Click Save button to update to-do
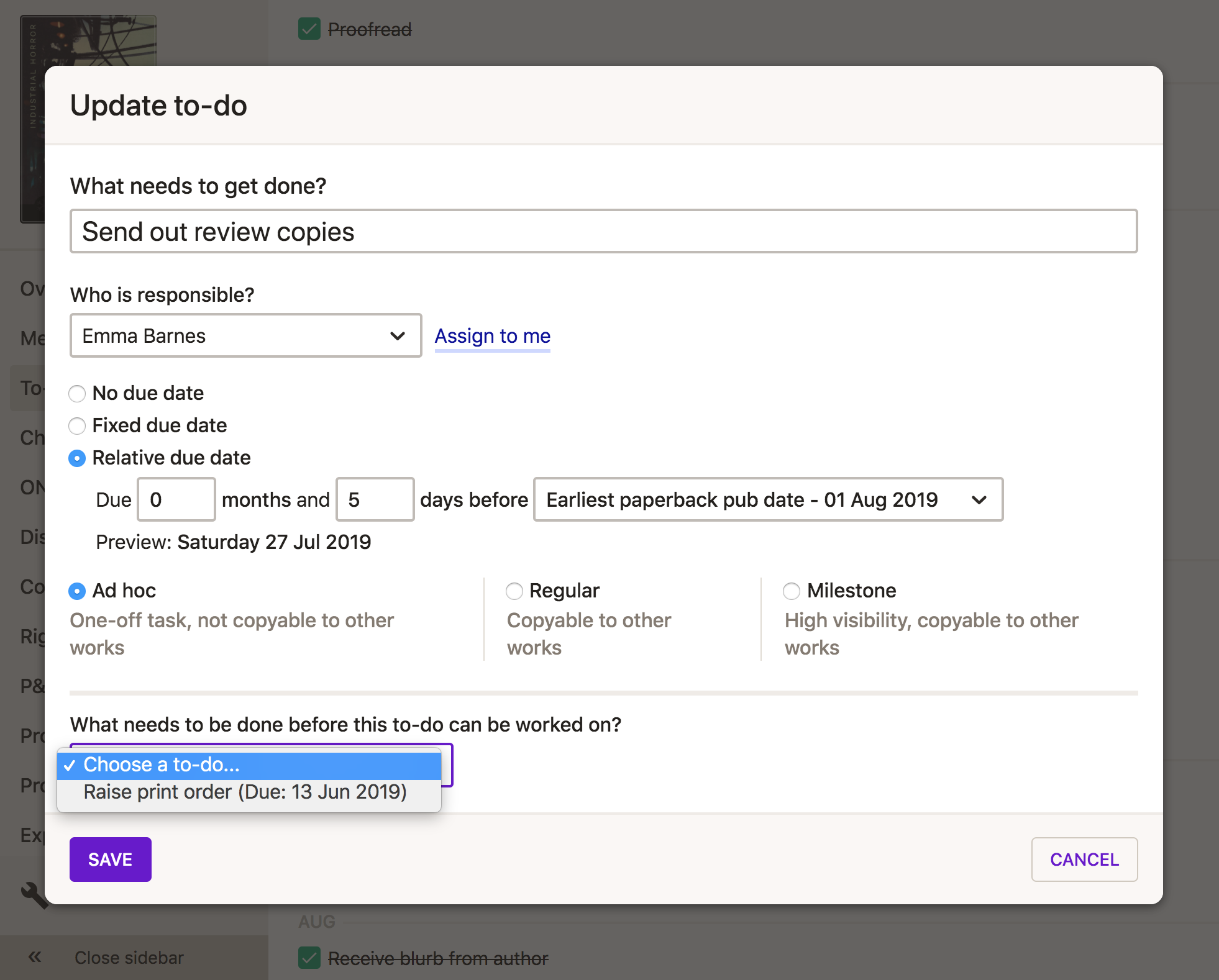 pyautogui.click(x=110, y=859)
